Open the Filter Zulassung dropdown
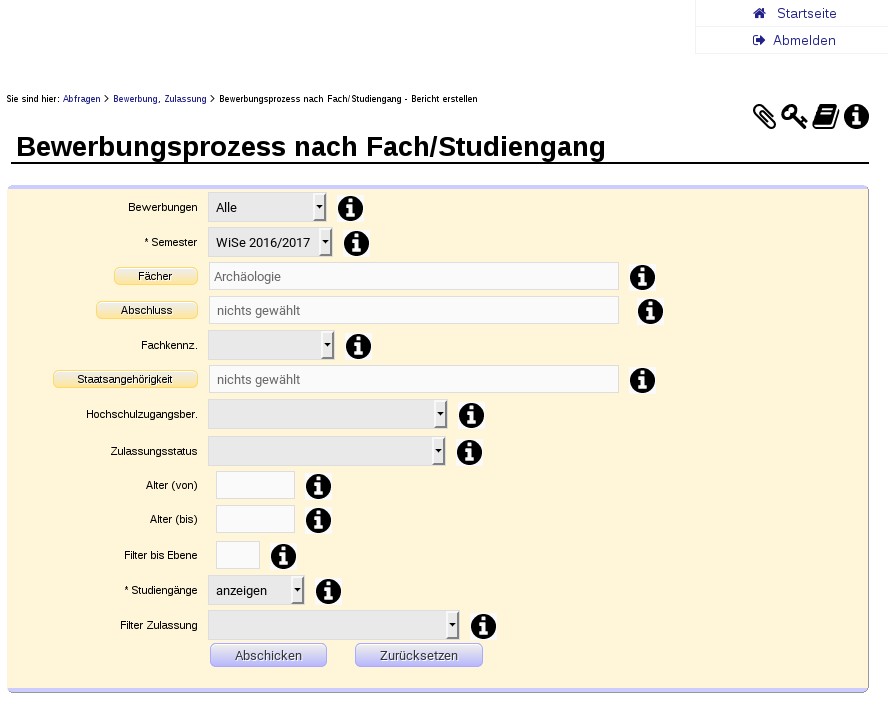Screen dimensions: 888x710 [x=333, y=626]
